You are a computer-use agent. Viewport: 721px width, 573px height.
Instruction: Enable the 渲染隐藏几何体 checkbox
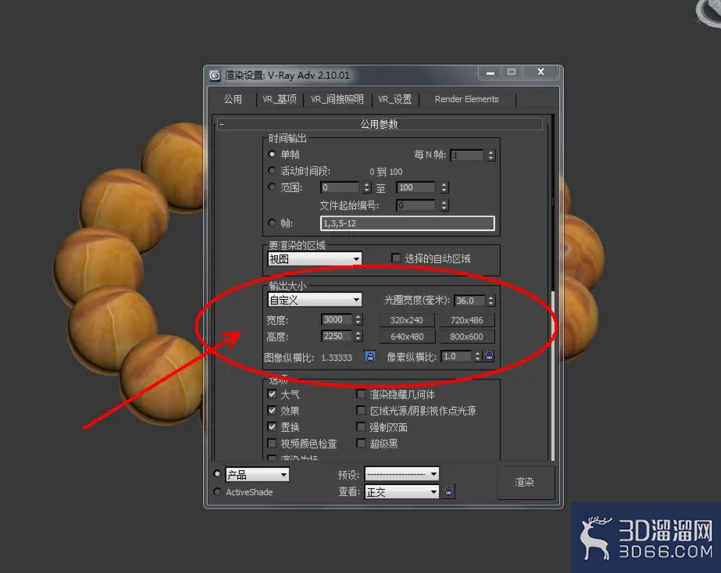pyautogui.click(x=361, y=394)
